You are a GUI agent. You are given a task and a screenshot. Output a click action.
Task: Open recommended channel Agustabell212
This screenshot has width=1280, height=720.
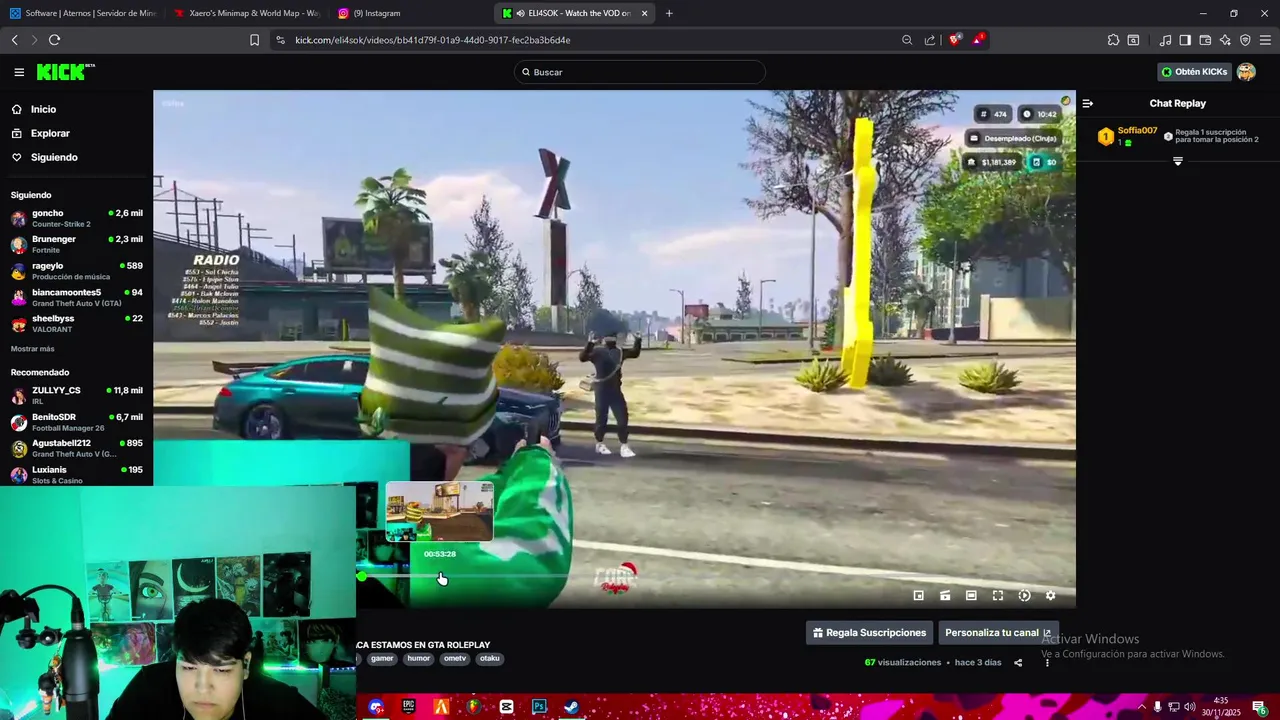tap(76, 448)
